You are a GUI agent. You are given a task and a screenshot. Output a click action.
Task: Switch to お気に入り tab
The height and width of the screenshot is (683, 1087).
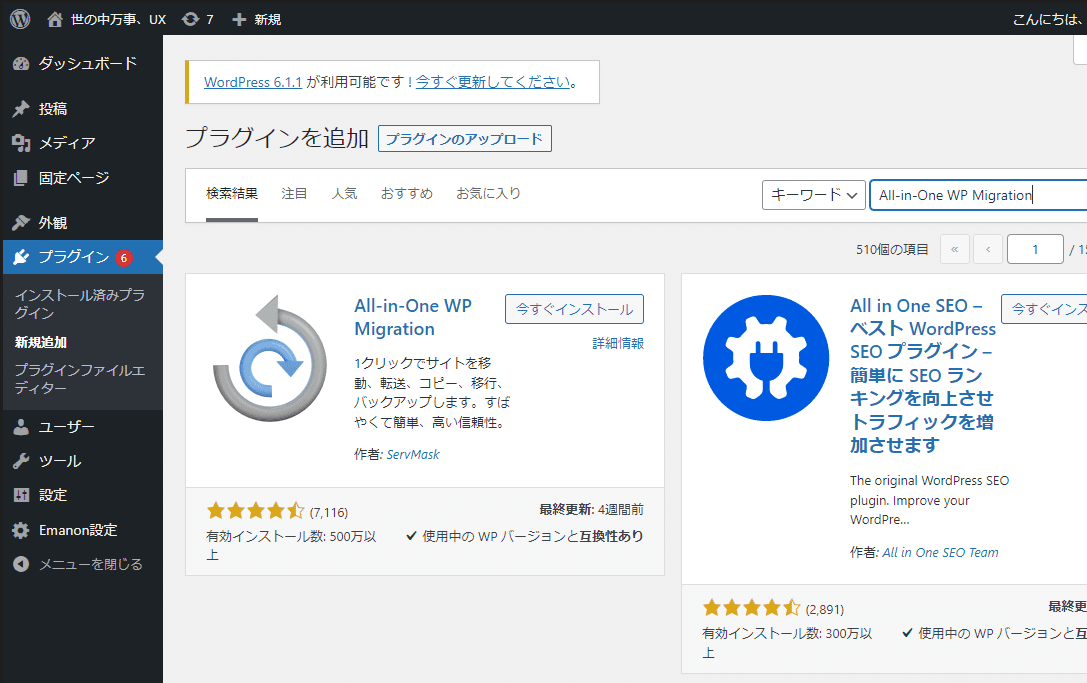tap(488, 193)
